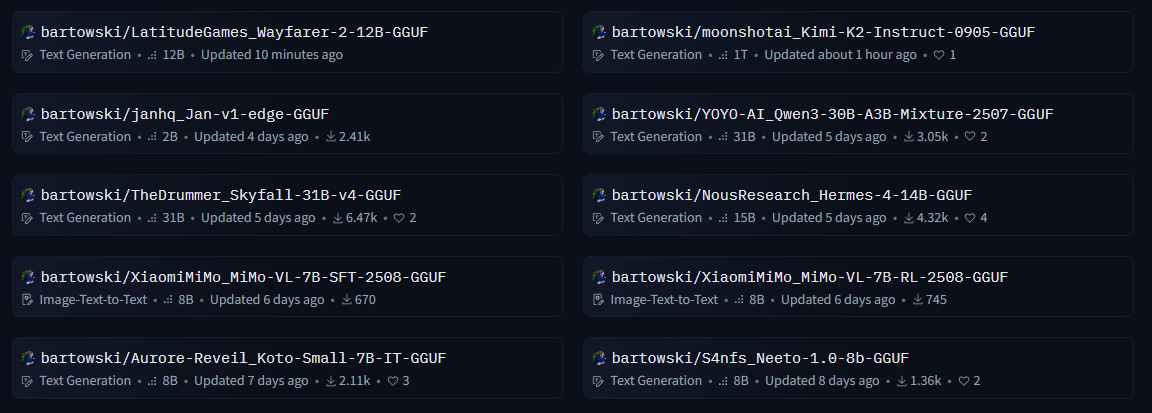Click the heart icon on Neeto-1.0-8b card
Viewport: 1152px width, 413px height.
click(963, 381)
